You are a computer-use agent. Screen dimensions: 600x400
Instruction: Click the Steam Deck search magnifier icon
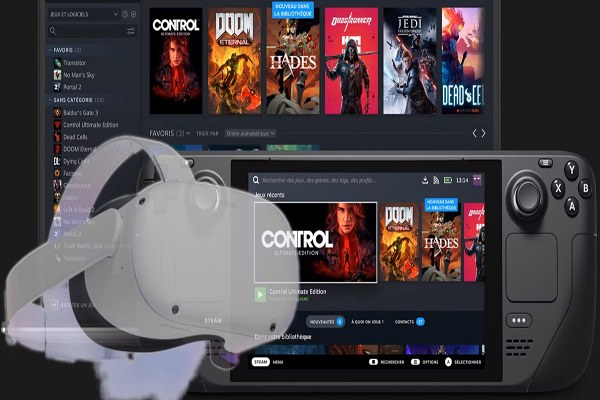(x=256, y=180)
